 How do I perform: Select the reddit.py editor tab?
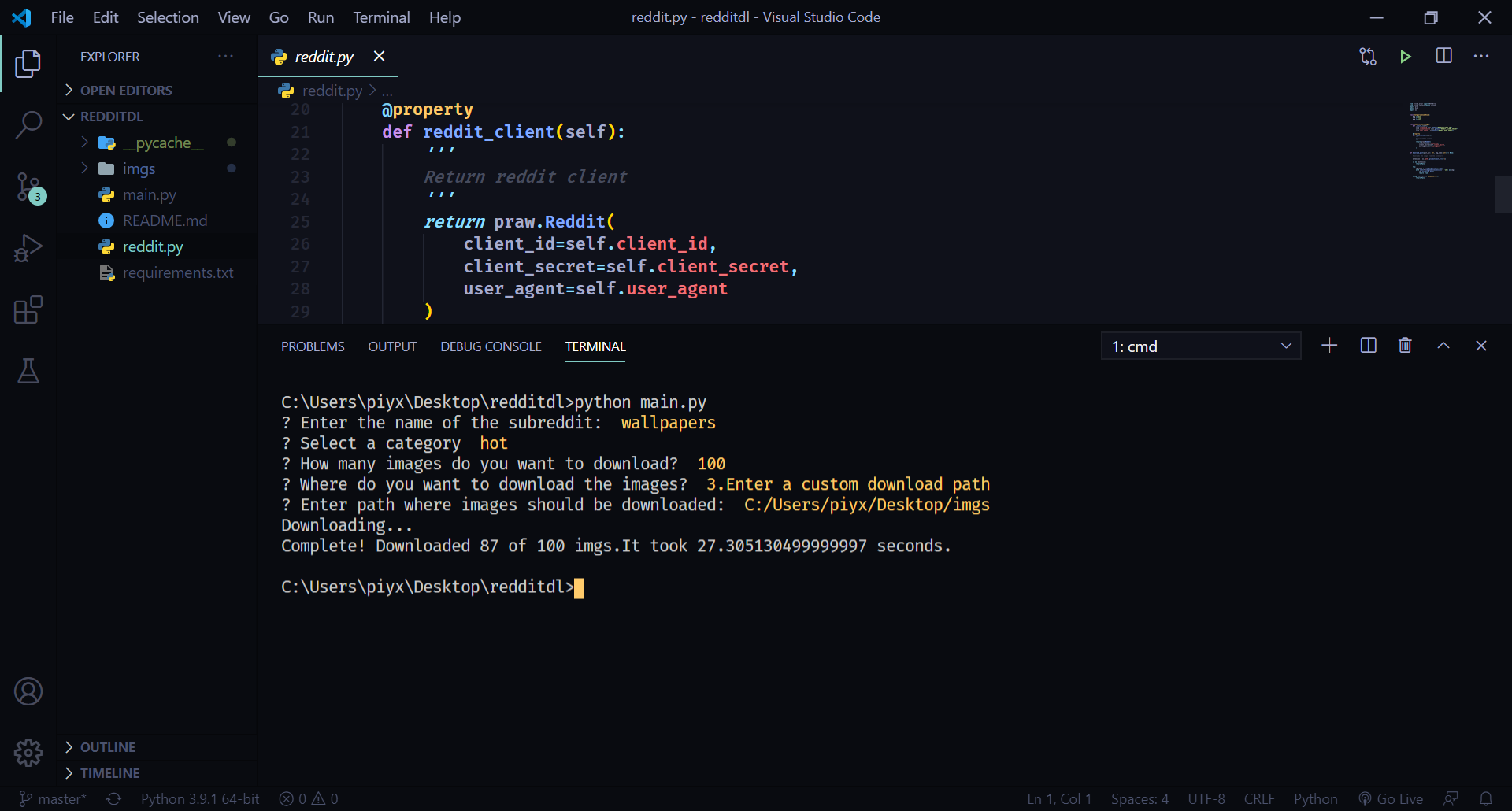(x=328, y=57)
